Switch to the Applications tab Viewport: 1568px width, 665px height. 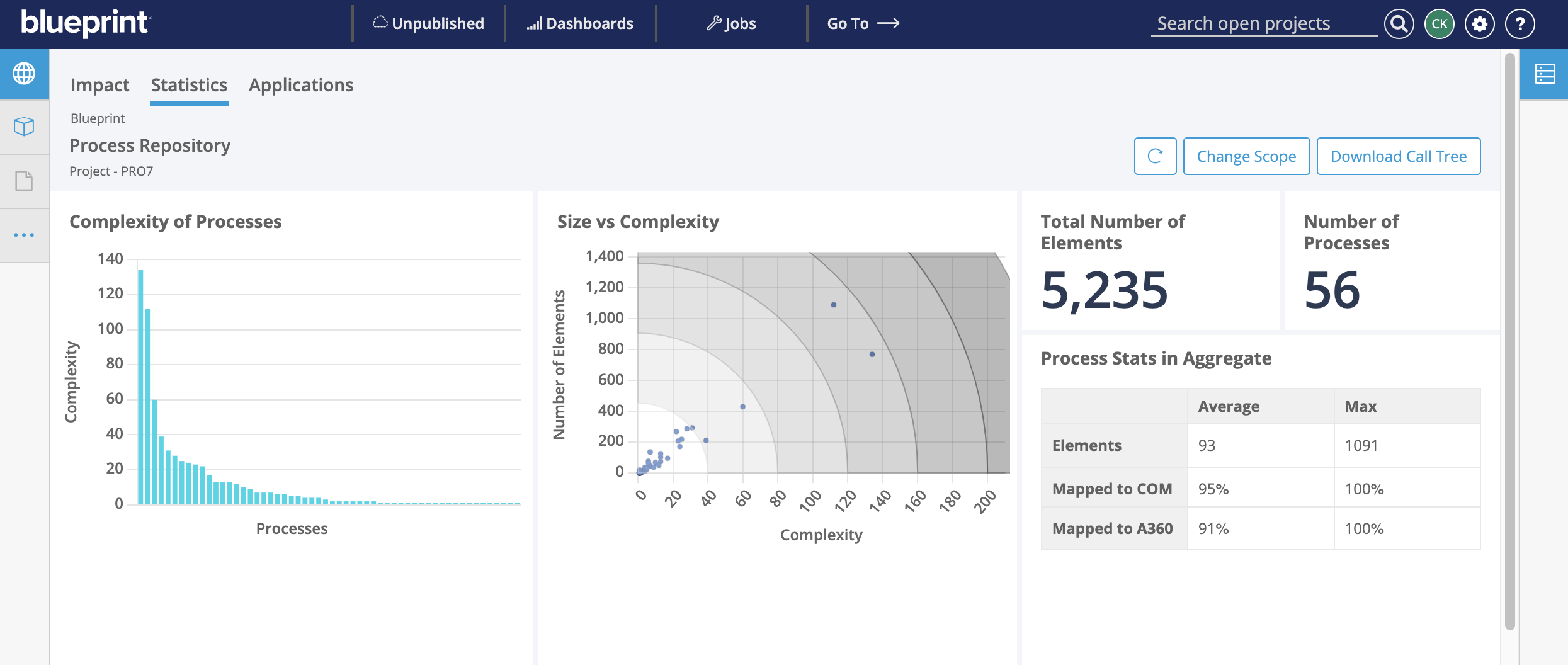tap(300, 85)
